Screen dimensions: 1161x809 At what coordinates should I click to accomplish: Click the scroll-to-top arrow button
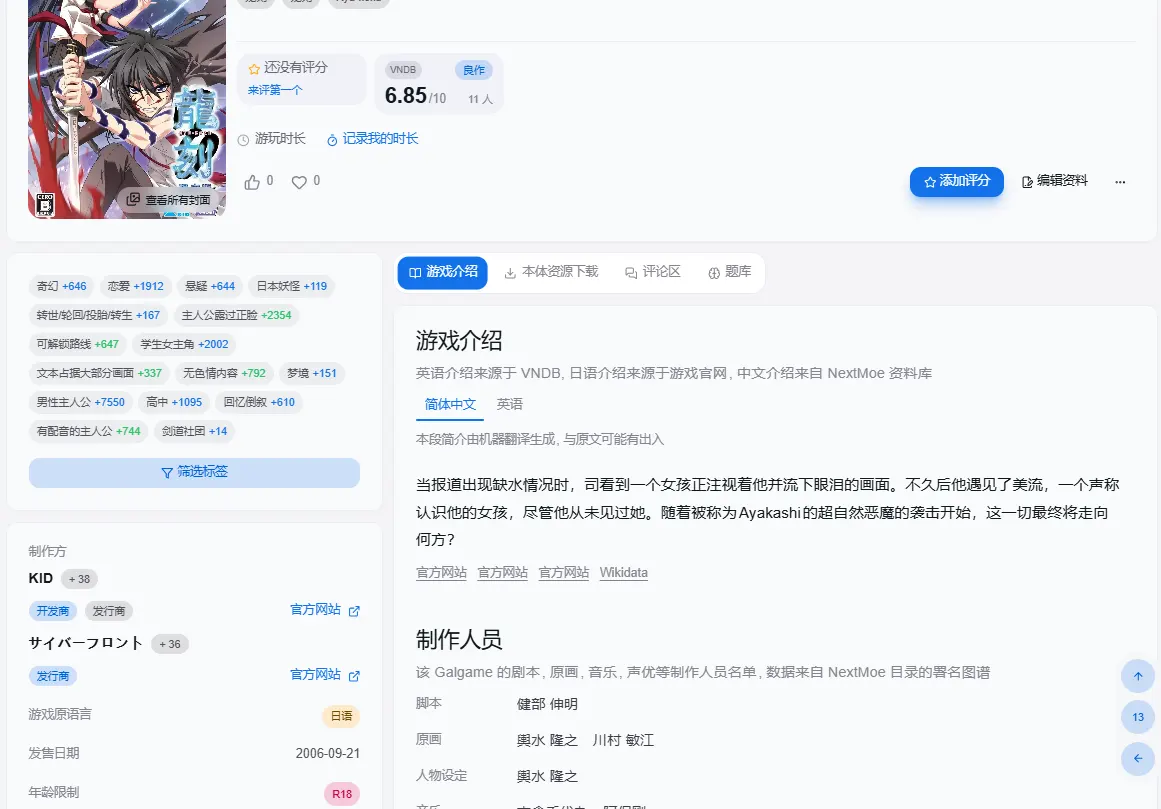coord(1138,676)
